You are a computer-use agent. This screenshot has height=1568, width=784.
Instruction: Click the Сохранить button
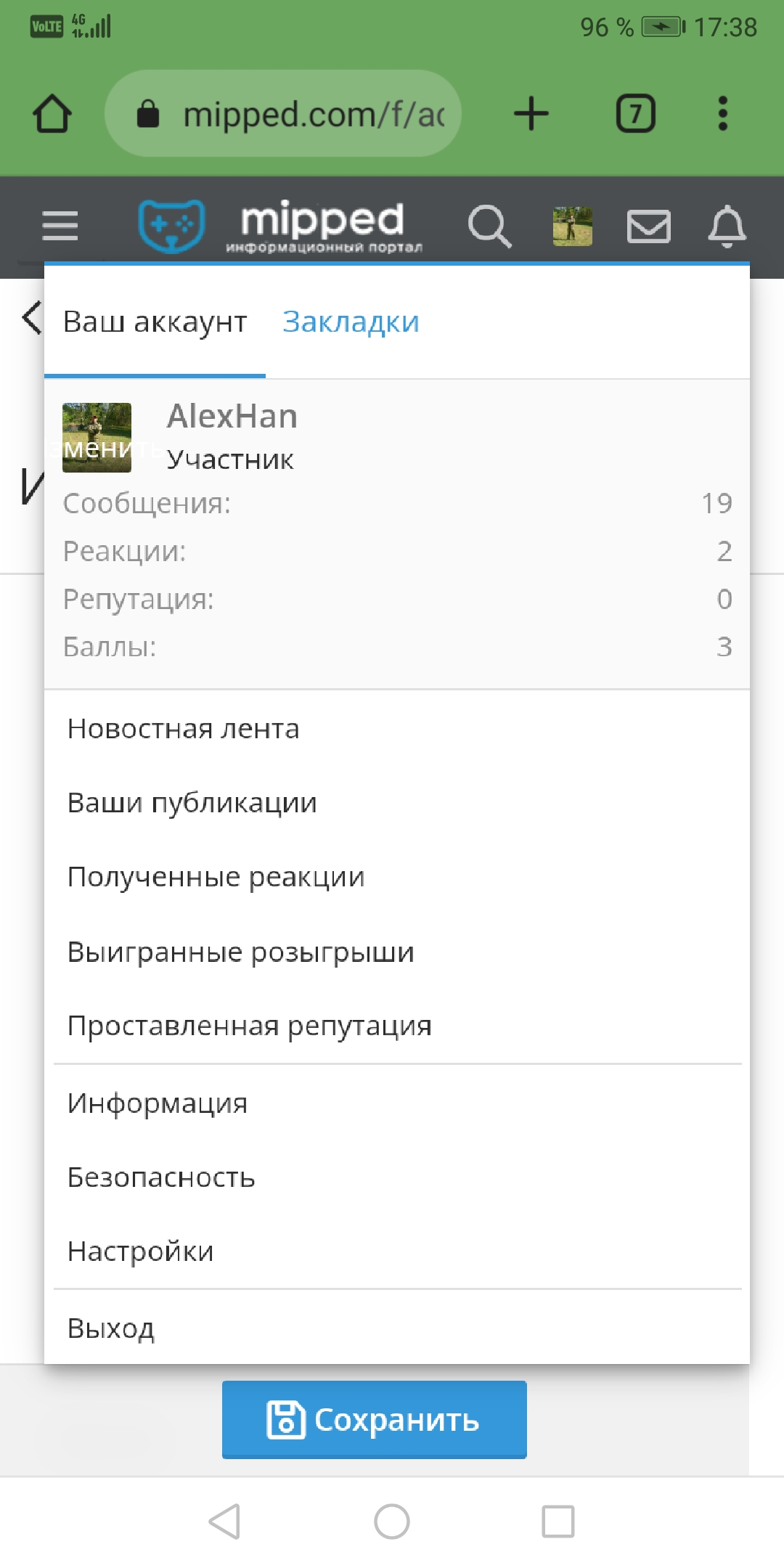pos(375,1419)
